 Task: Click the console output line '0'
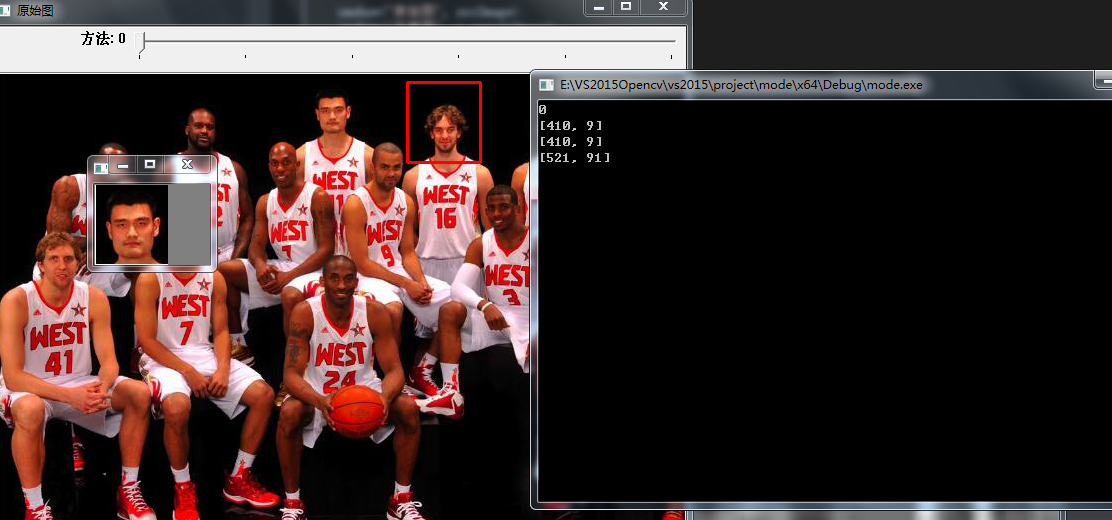tap(543, 110)
